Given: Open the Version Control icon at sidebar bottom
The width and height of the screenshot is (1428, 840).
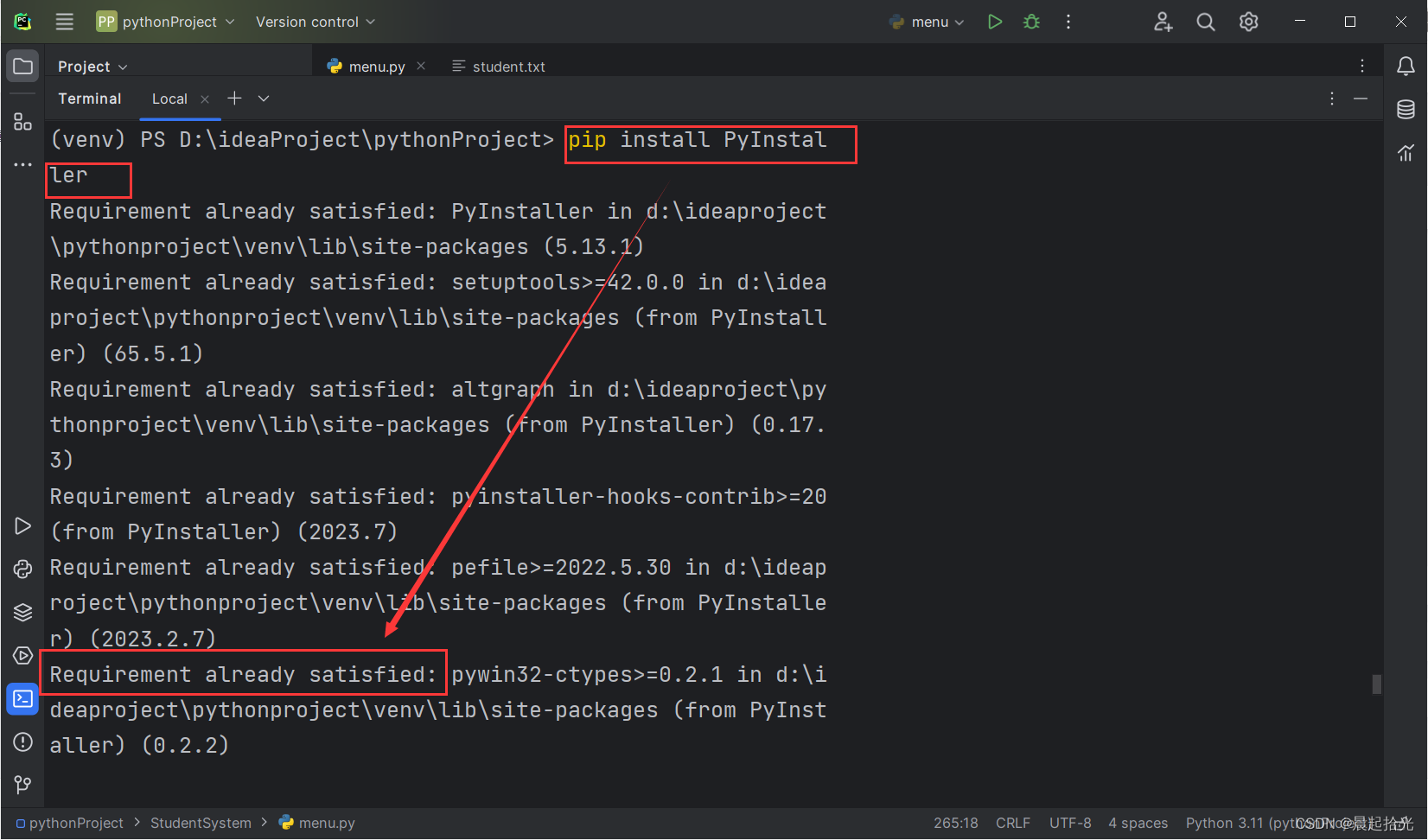Looking at the screenshot, I should pyautogui.click(x=22, y=785).
